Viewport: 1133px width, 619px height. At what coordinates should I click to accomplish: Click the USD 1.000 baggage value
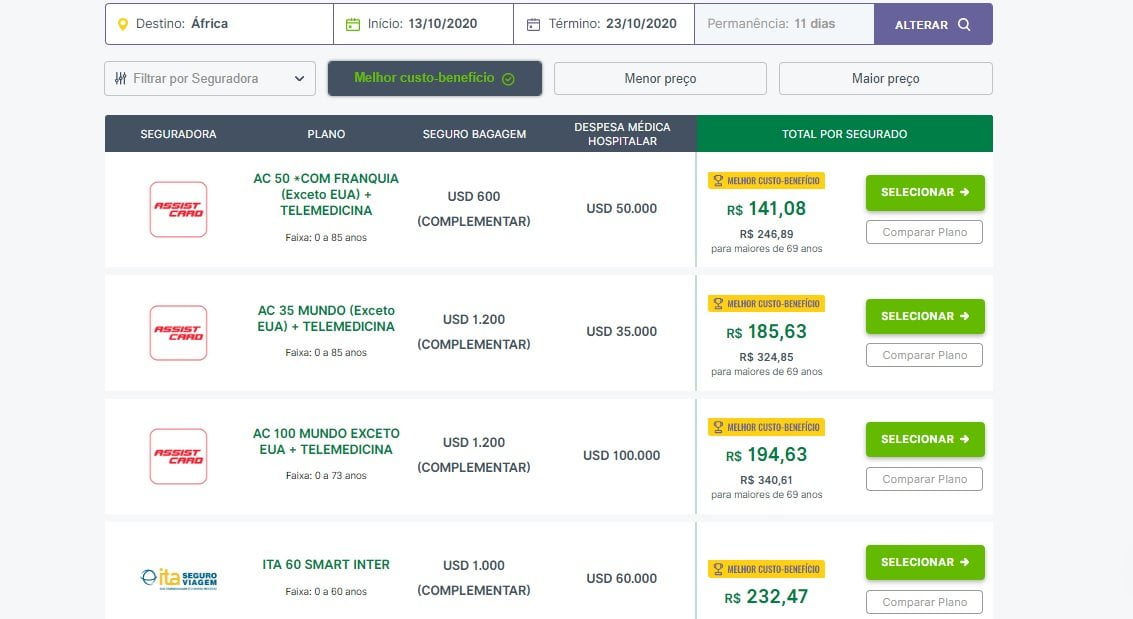(474, 566)
